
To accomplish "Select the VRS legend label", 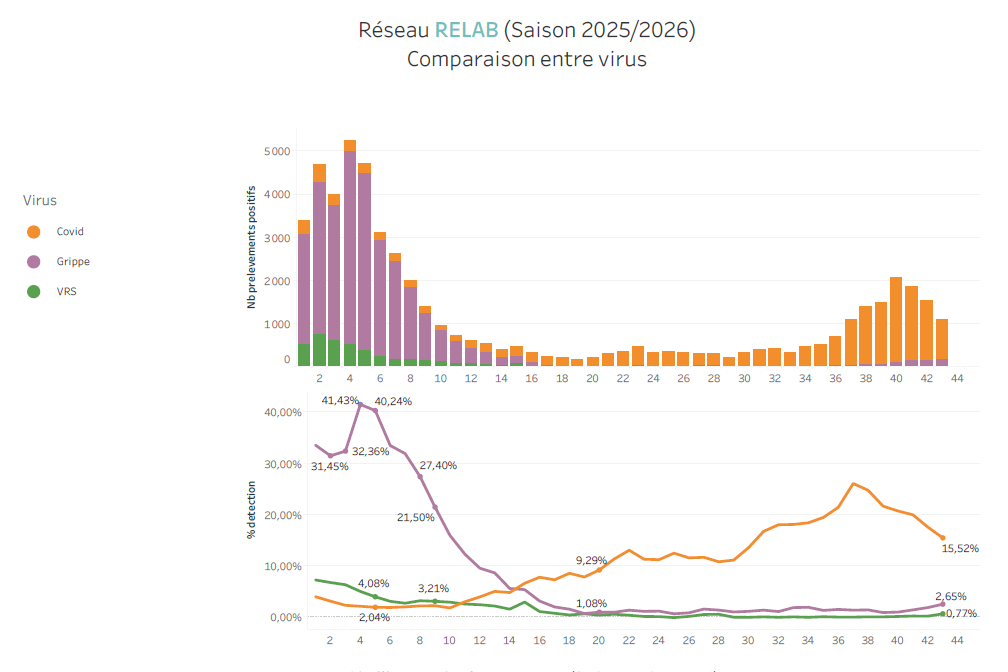I will (x=66, y=292).
